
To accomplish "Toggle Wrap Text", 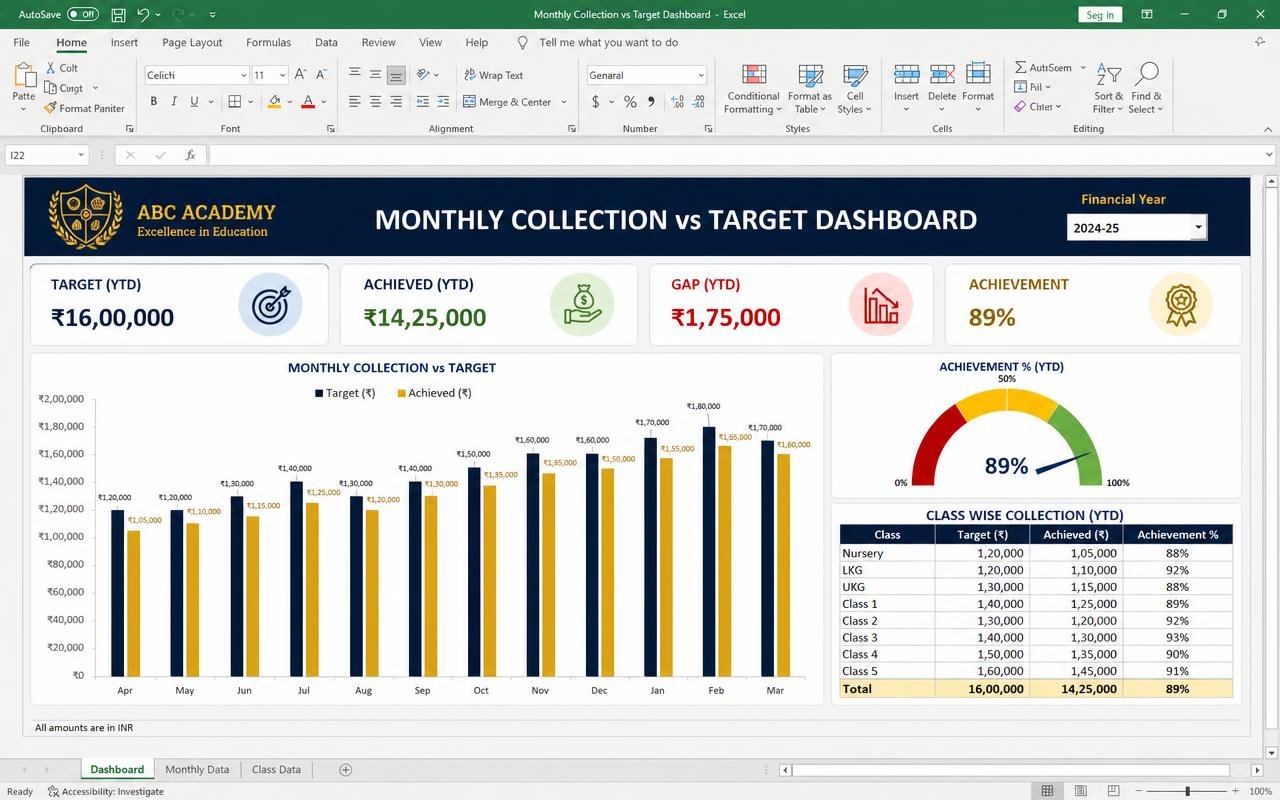I will (x=493, y=75).
